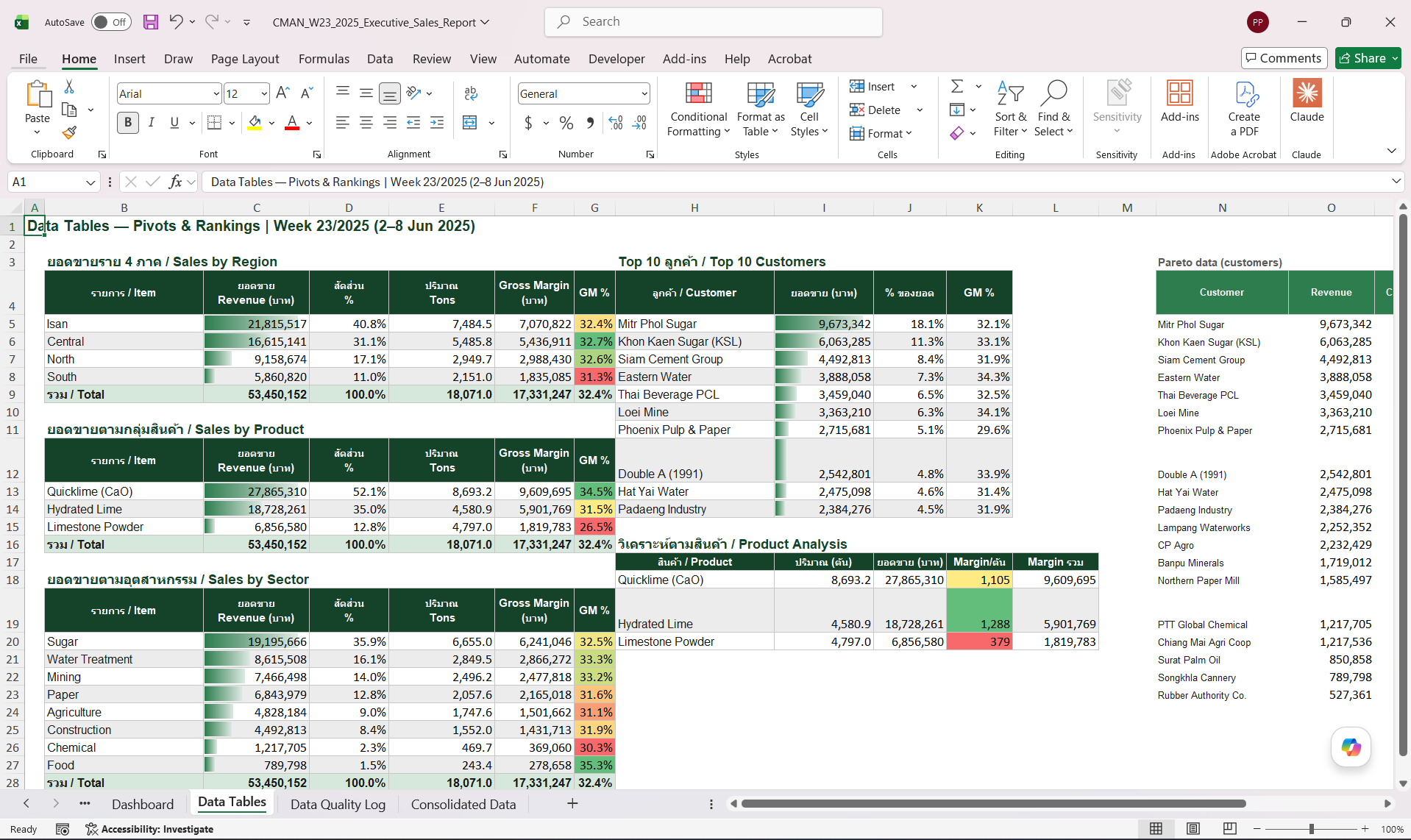Expand the formula bar
Image resolution: width=1411 pixels, height=840 pixels.
pyautogui.click(x=1396, y=181)
